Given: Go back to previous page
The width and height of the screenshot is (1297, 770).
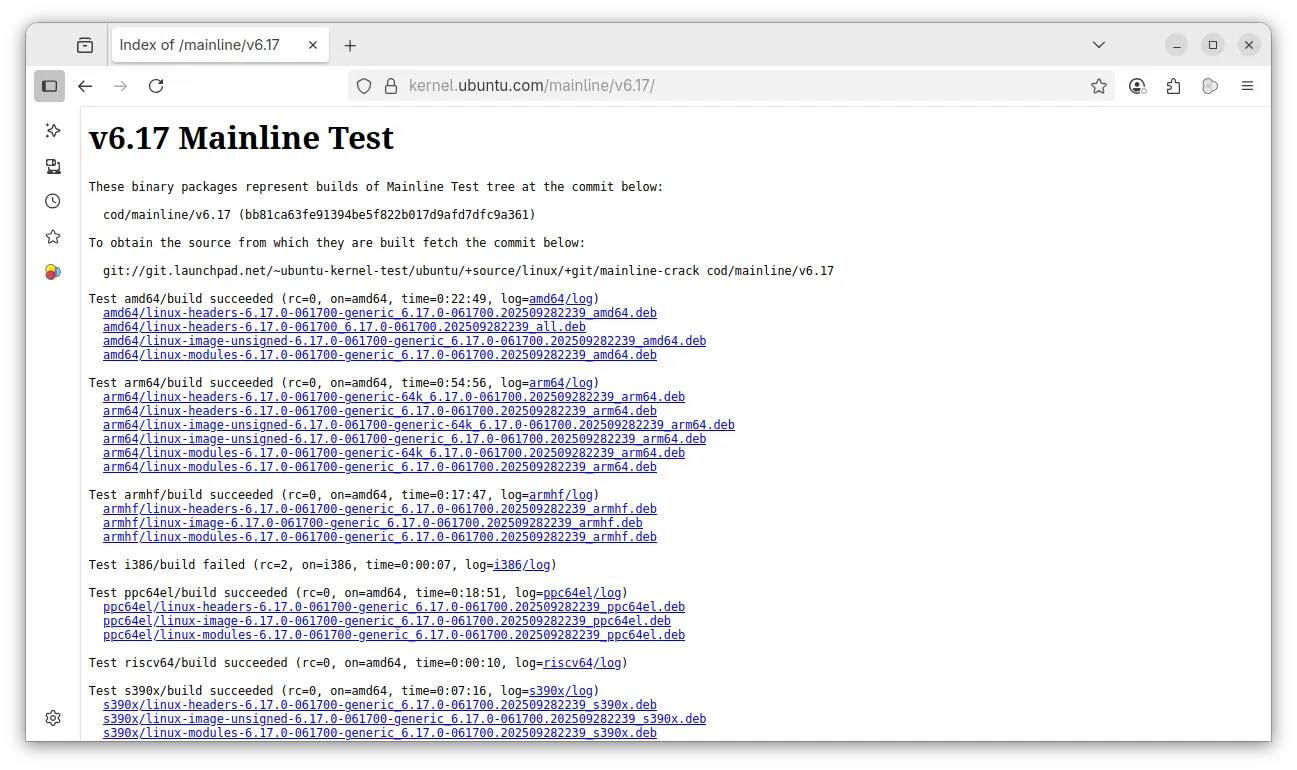Looking at the screenshot, I should (85, 86).
